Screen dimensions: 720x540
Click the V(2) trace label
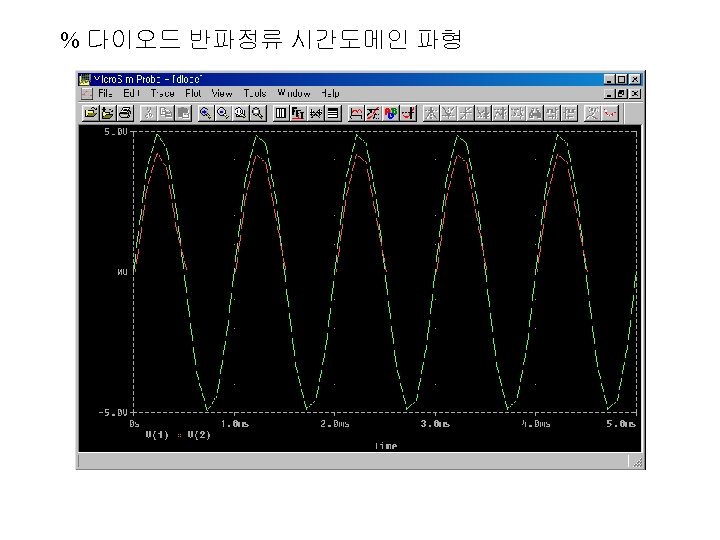pos(199,435)
